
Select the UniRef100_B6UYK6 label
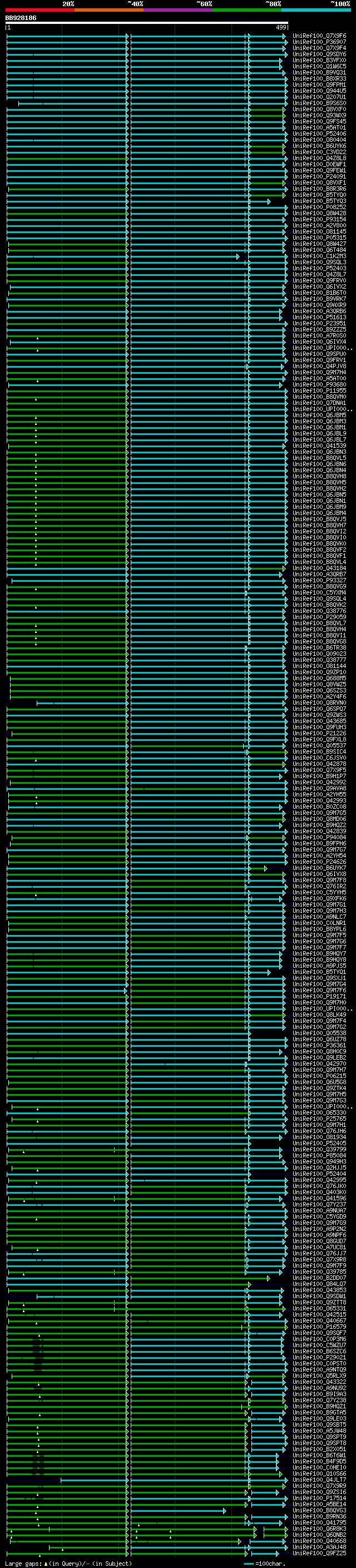(x=319, y=146)
